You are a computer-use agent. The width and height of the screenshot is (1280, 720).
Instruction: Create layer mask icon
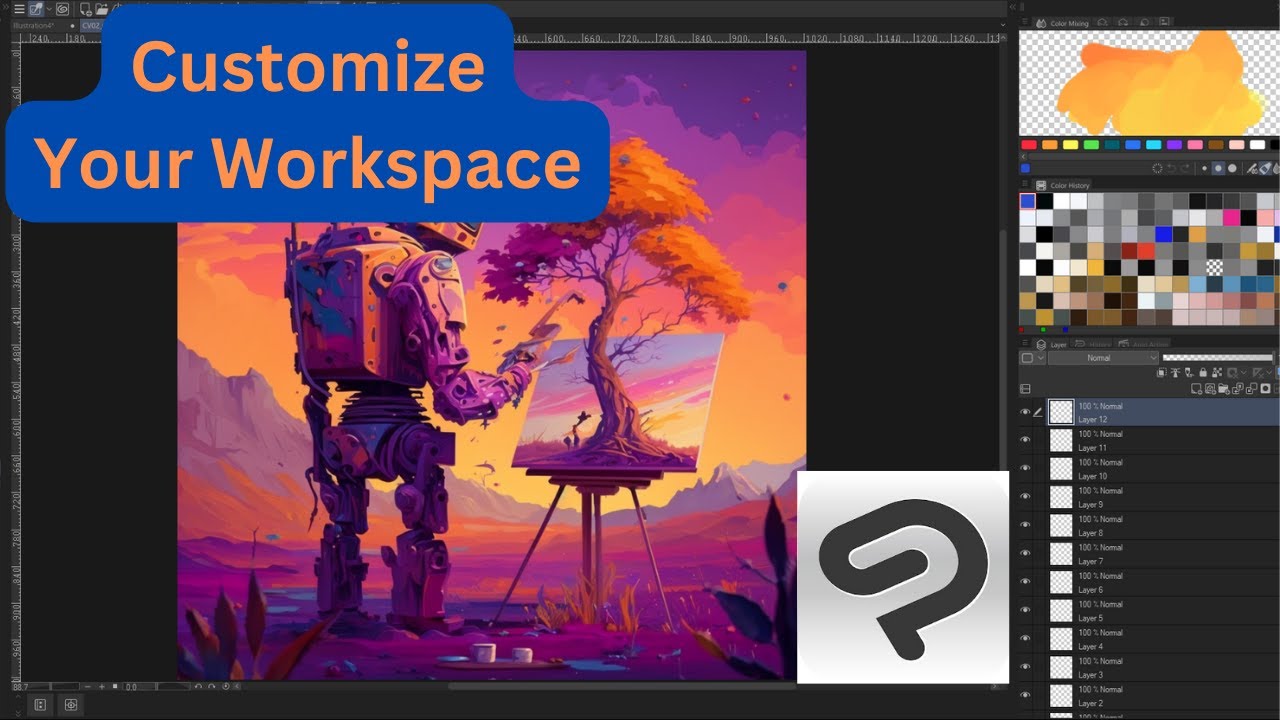pyautogui.click(x=1265, y=388)
